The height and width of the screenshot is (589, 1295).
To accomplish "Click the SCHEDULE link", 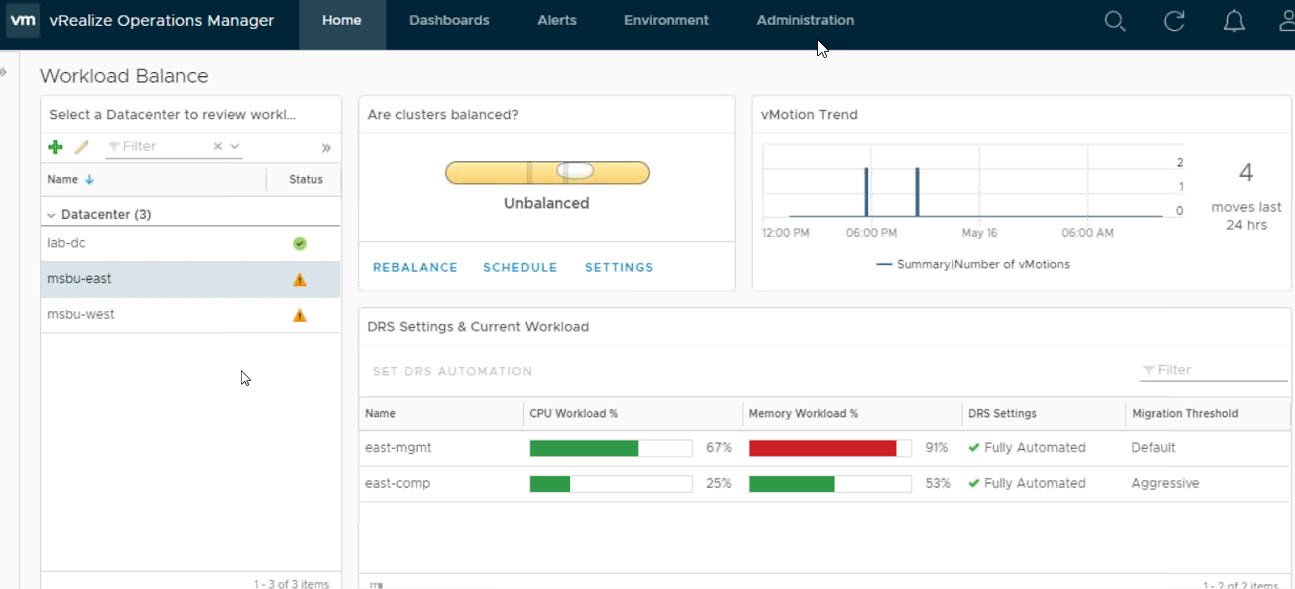I will point(520,268).
